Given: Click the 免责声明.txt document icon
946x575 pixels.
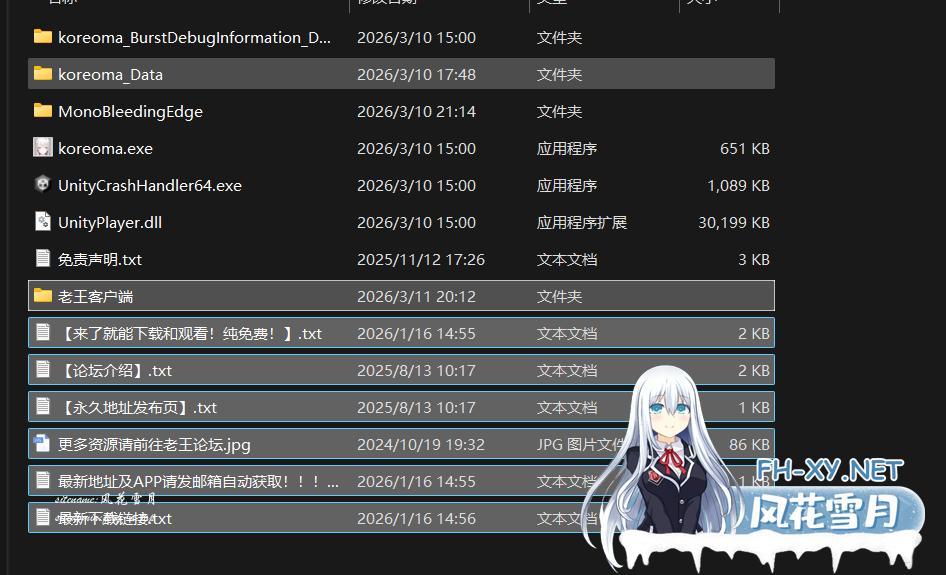Looking at the screenshot, I should pyautogui.click(x=42, y=259).
